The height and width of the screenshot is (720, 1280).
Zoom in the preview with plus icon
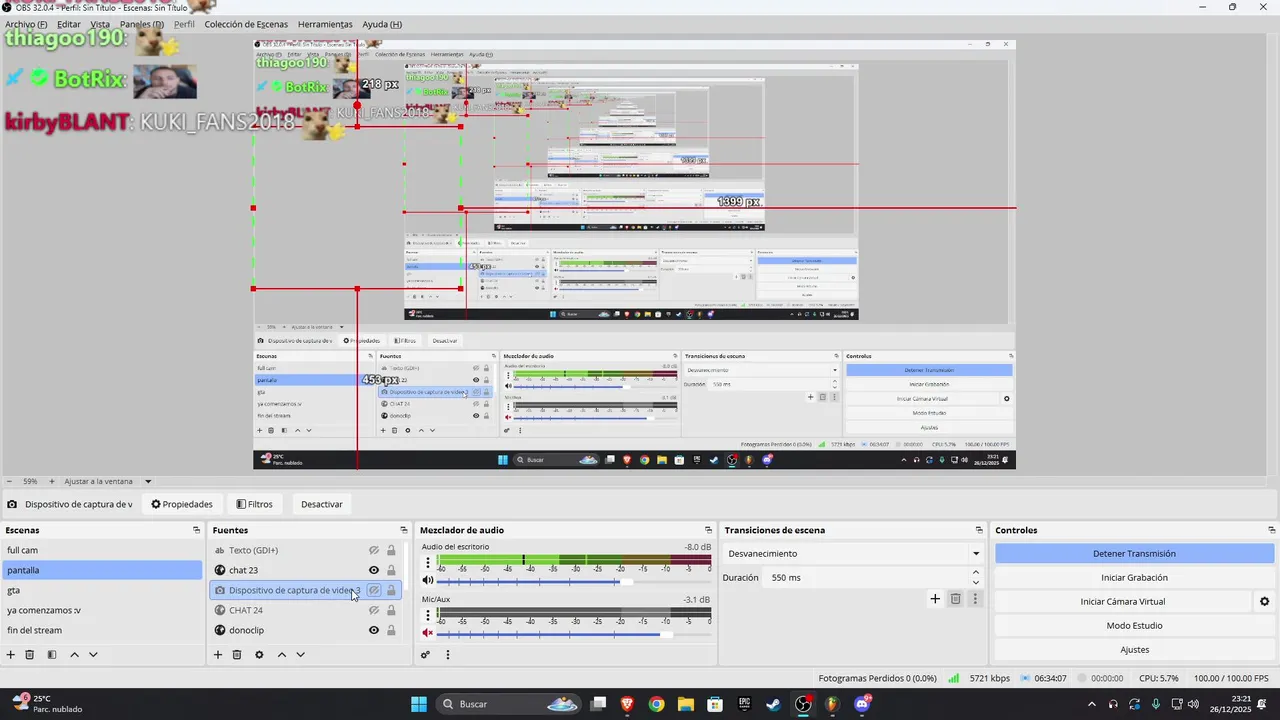52,481
